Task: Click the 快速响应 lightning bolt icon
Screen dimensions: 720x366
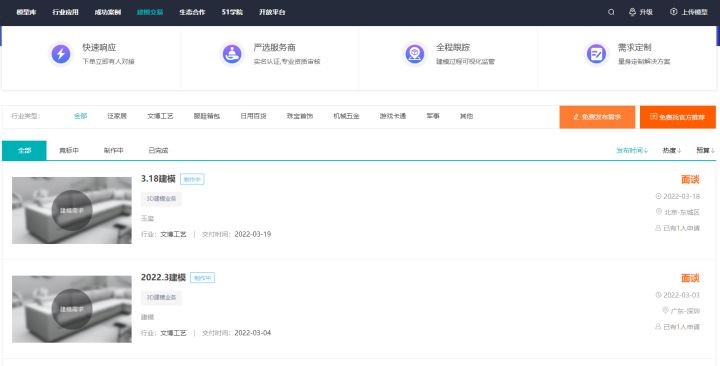Action: click(x=61, y=54)
